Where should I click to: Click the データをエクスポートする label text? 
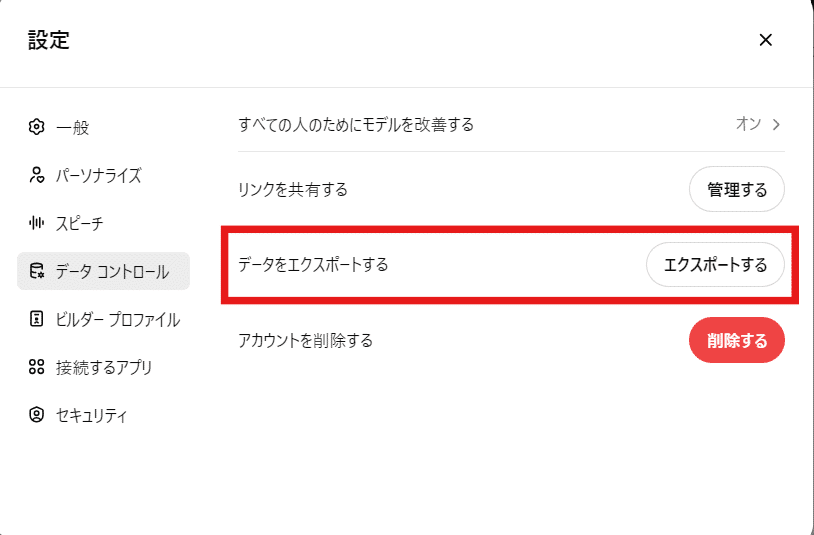[313, 265]
